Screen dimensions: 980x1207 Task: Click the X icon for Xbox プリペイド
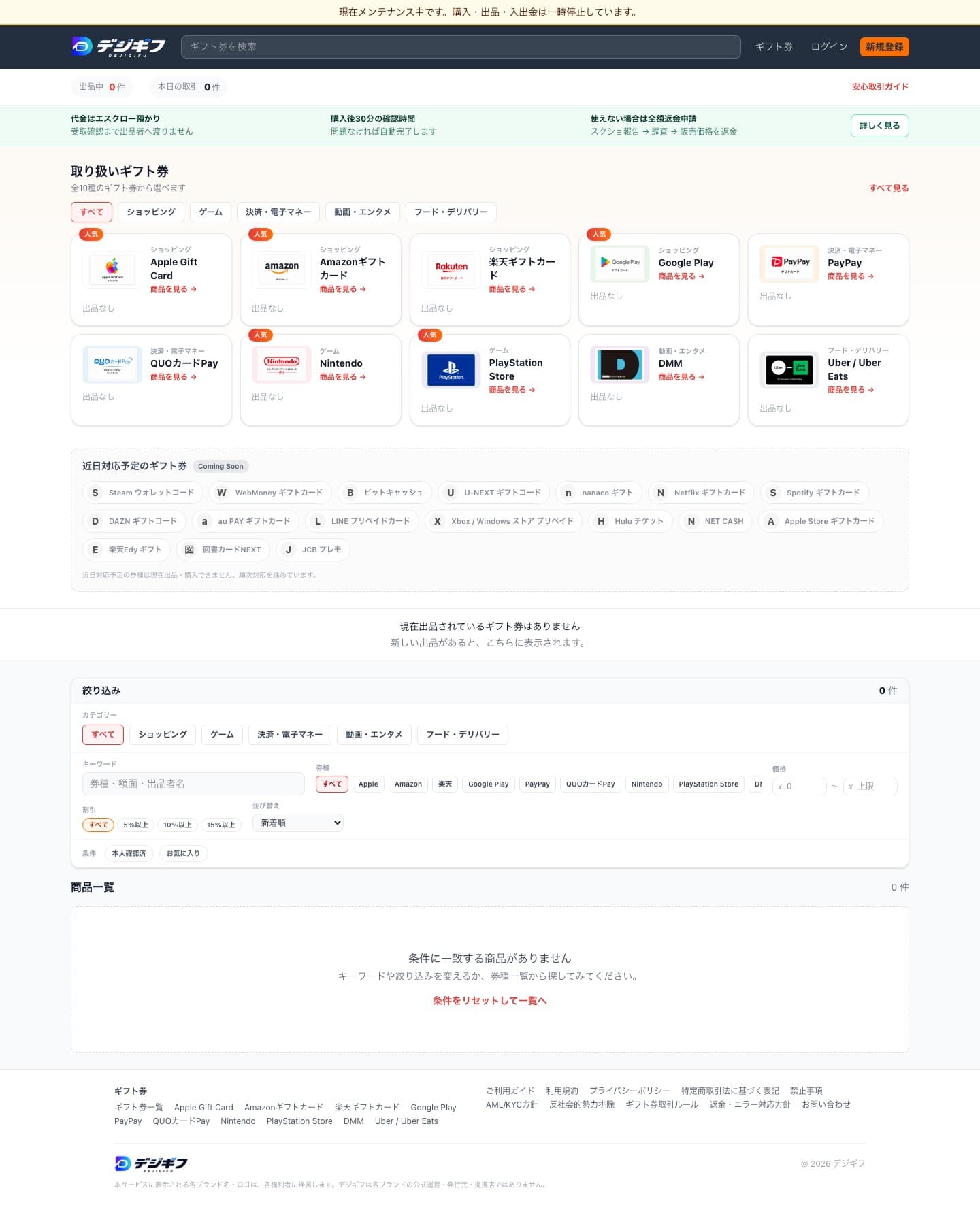pyautogui.click(x=438, y=521)
